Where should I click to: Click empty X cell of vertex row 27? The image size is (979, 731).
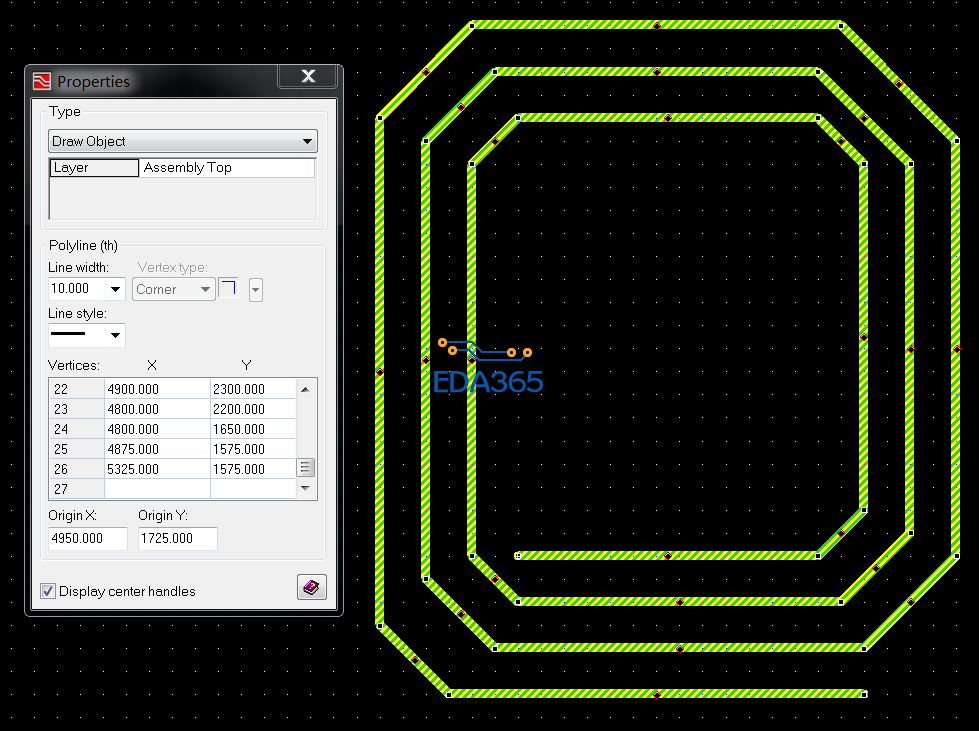157,489
